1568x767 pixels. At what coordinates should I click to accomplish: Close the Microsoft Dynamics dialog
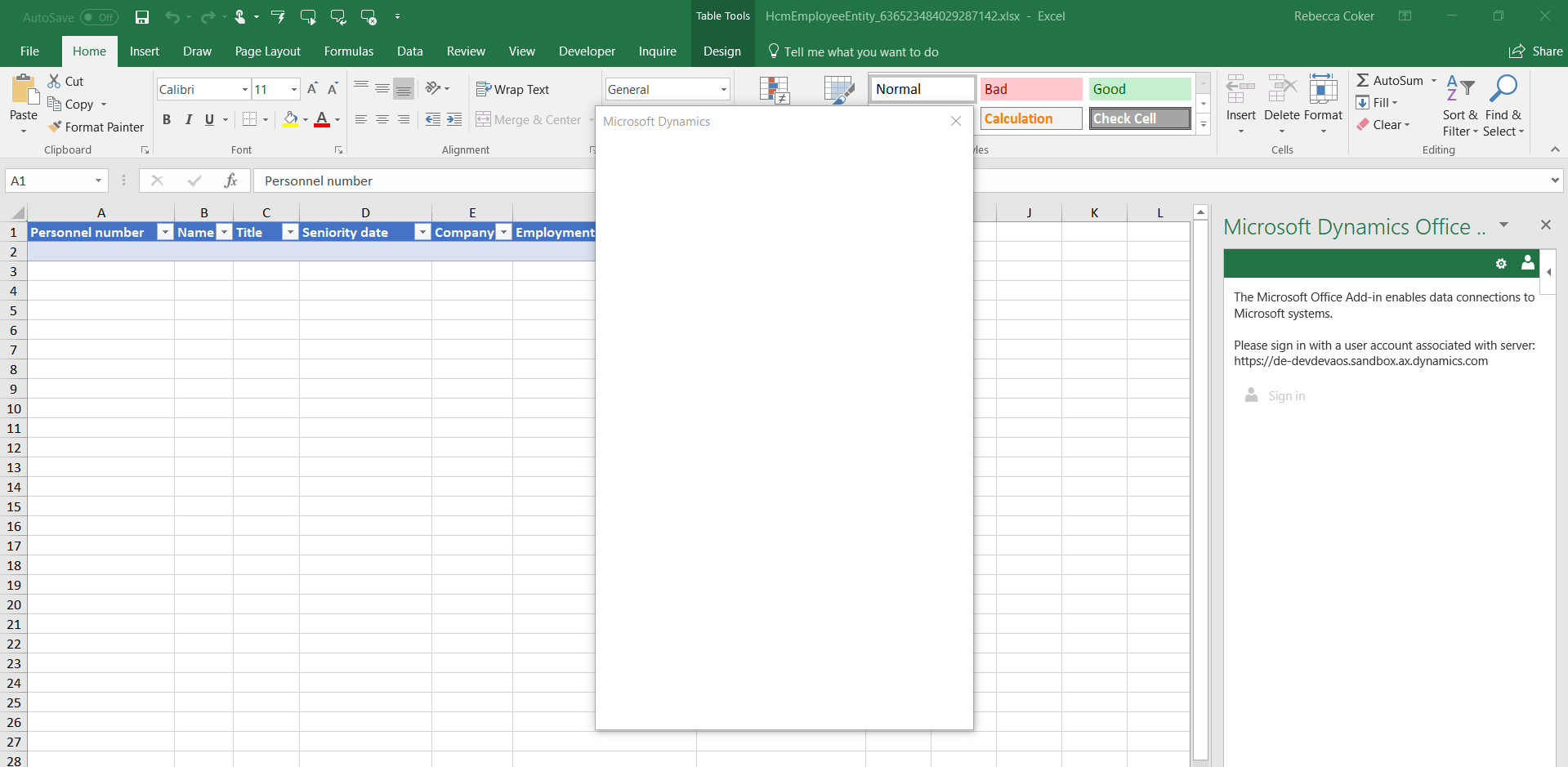coord(956,121)
